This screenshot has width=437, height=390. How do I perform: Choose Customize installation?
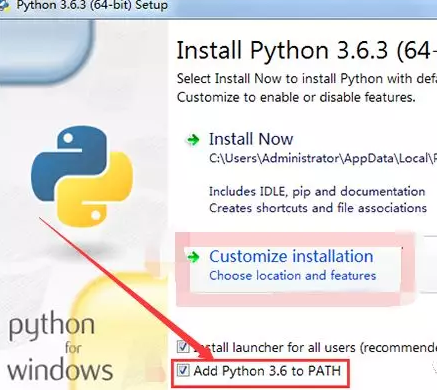coord(291,256)
